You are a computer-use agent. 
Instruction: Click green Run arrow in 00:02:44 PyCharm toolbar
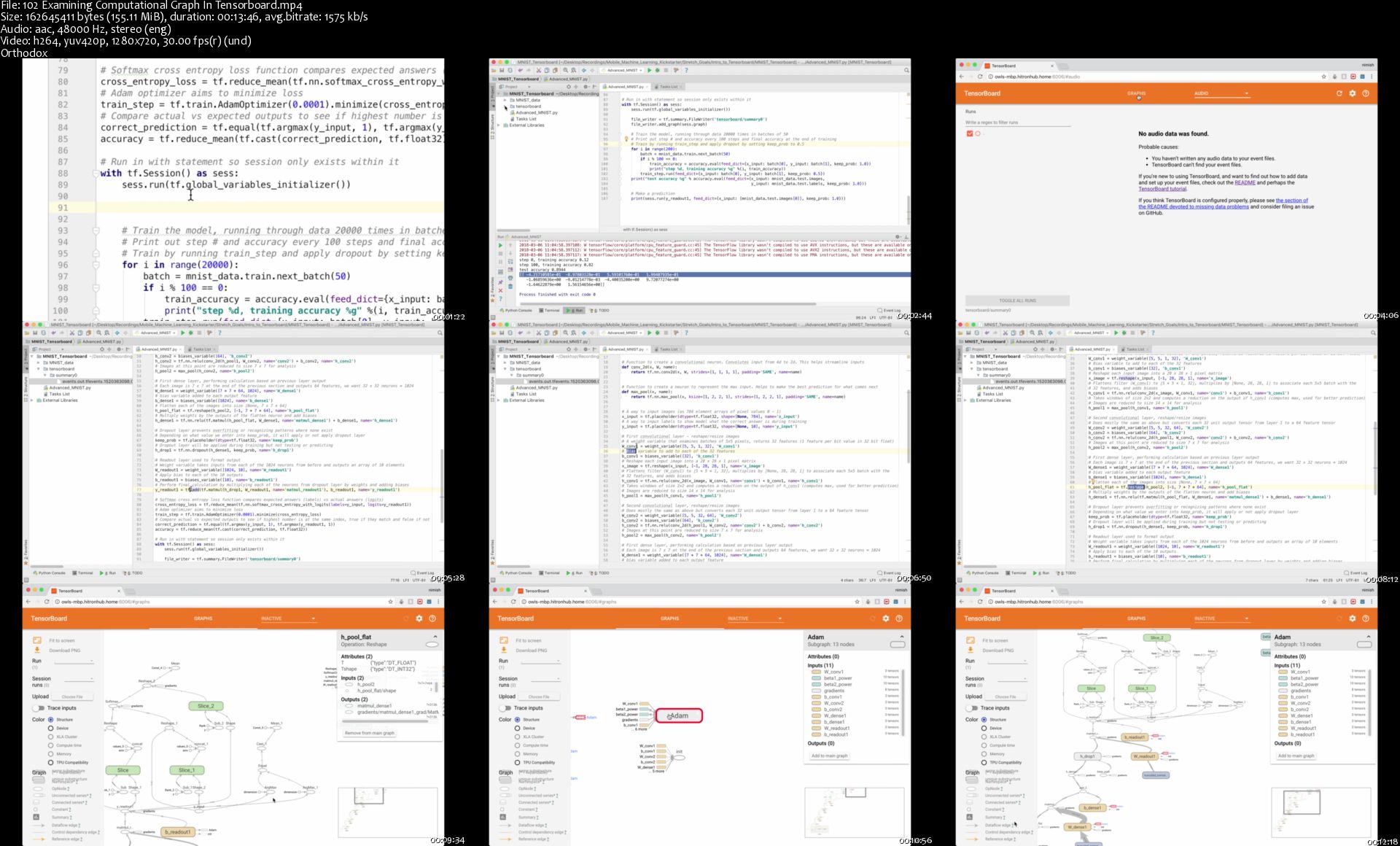[x=650, y=71]
